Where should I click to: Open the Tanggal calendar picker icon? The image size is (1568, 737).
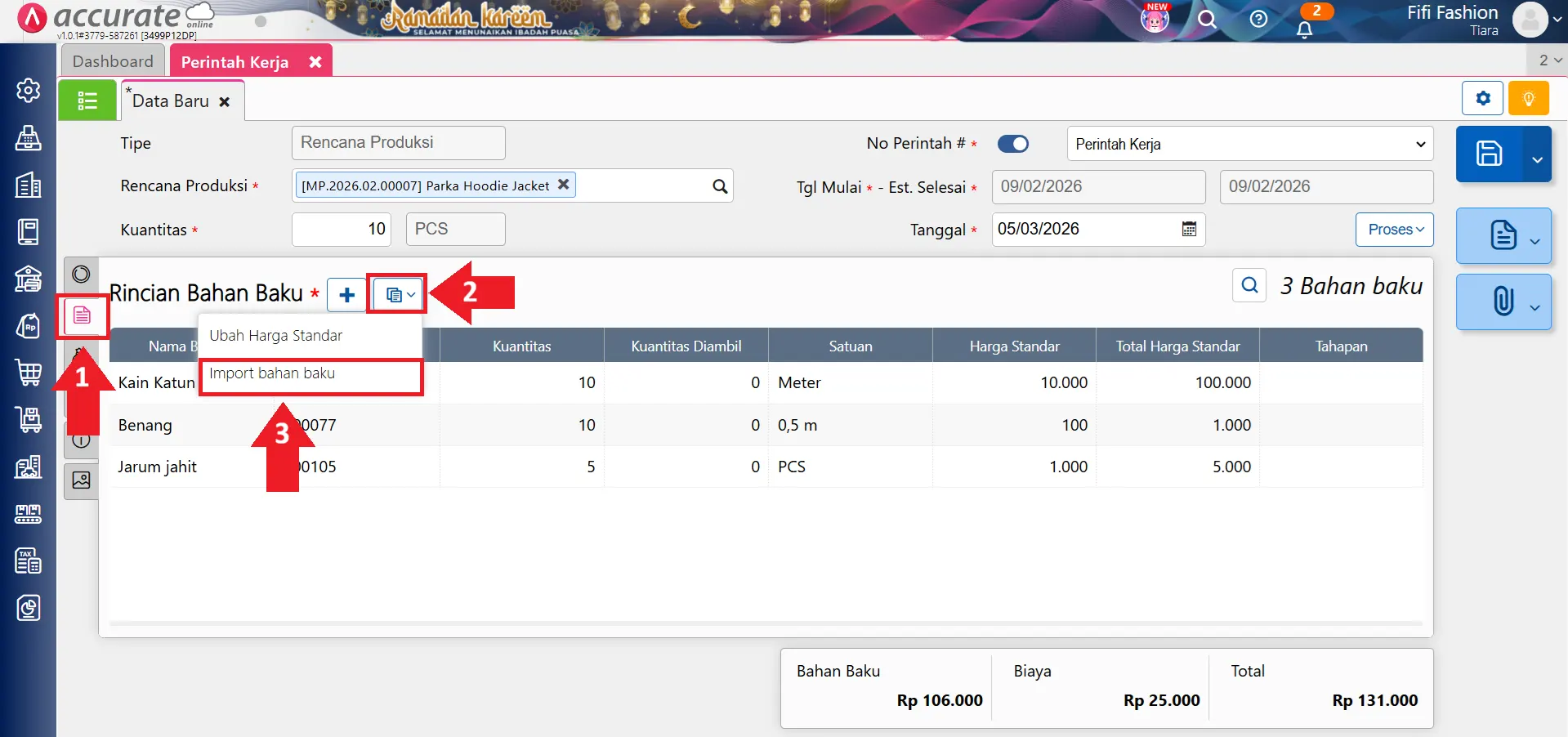(x=1189, y=230)
